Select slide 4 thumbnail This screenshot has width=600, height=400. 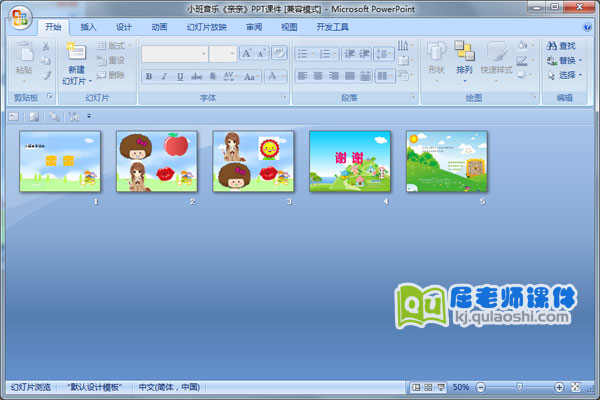point(350,161)
